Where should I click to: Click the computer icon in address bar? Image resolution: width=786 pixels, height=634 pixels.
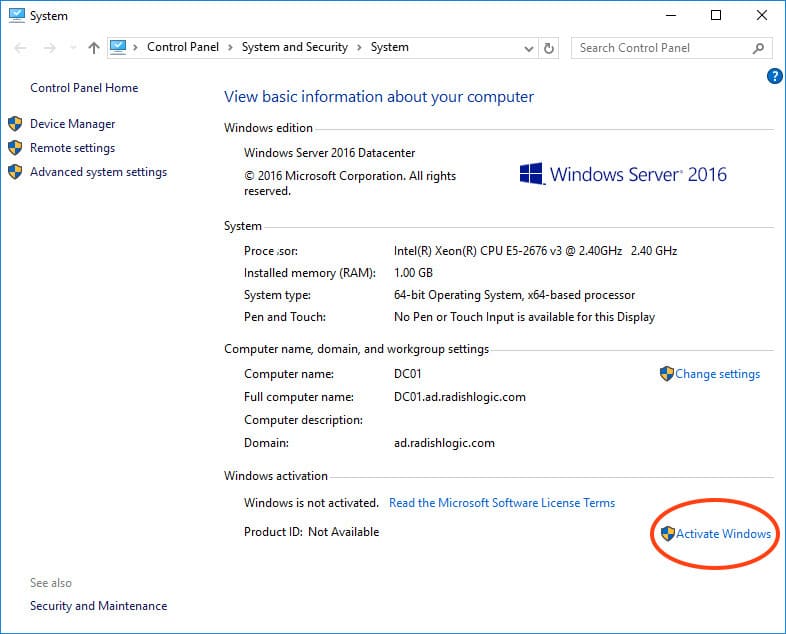[120, 47]
